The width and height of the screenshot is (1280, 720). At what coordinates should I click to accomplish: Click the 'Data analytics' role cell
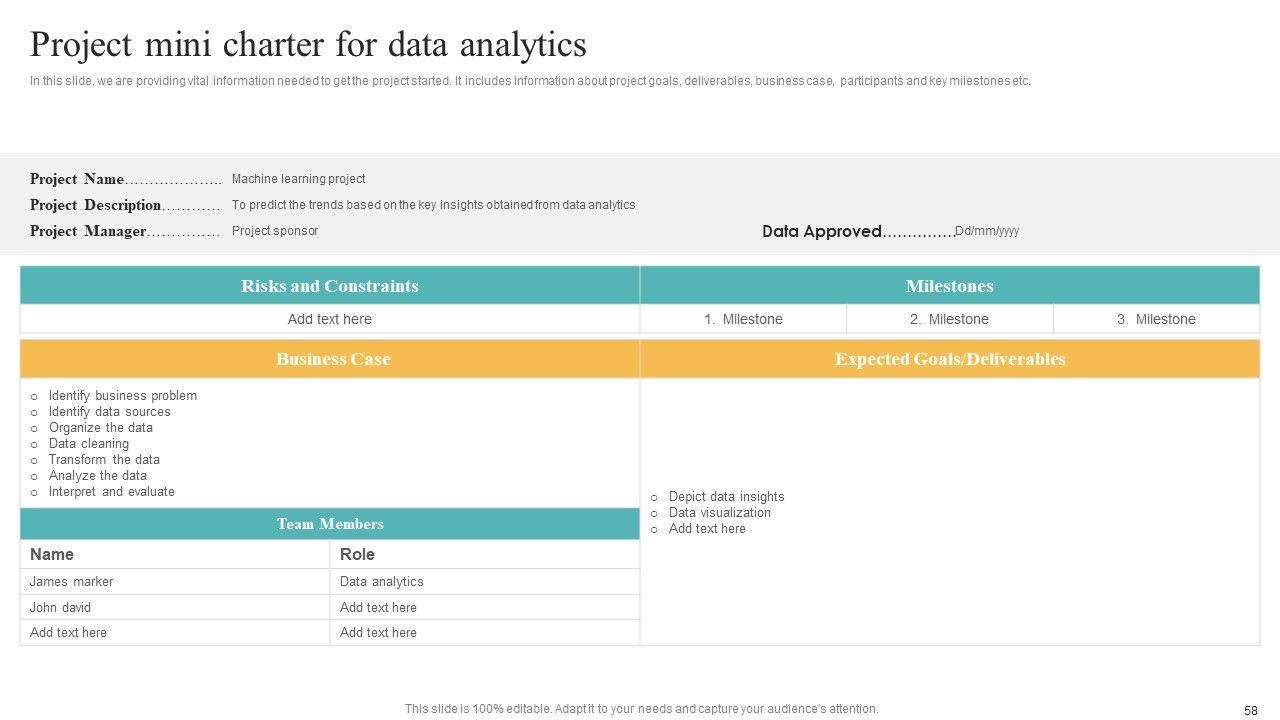coord(381,581)
